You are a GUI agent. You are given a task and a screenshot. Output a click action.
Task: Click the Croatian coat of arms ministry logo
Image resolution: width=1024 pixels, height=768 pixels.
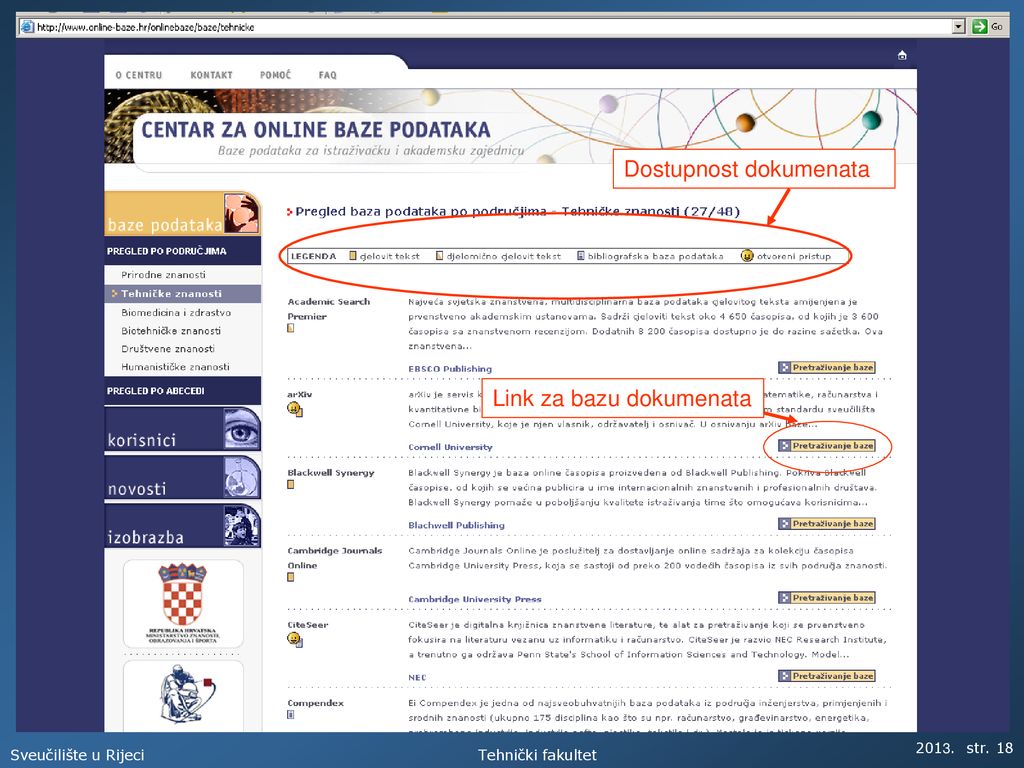tap(183, 603)
